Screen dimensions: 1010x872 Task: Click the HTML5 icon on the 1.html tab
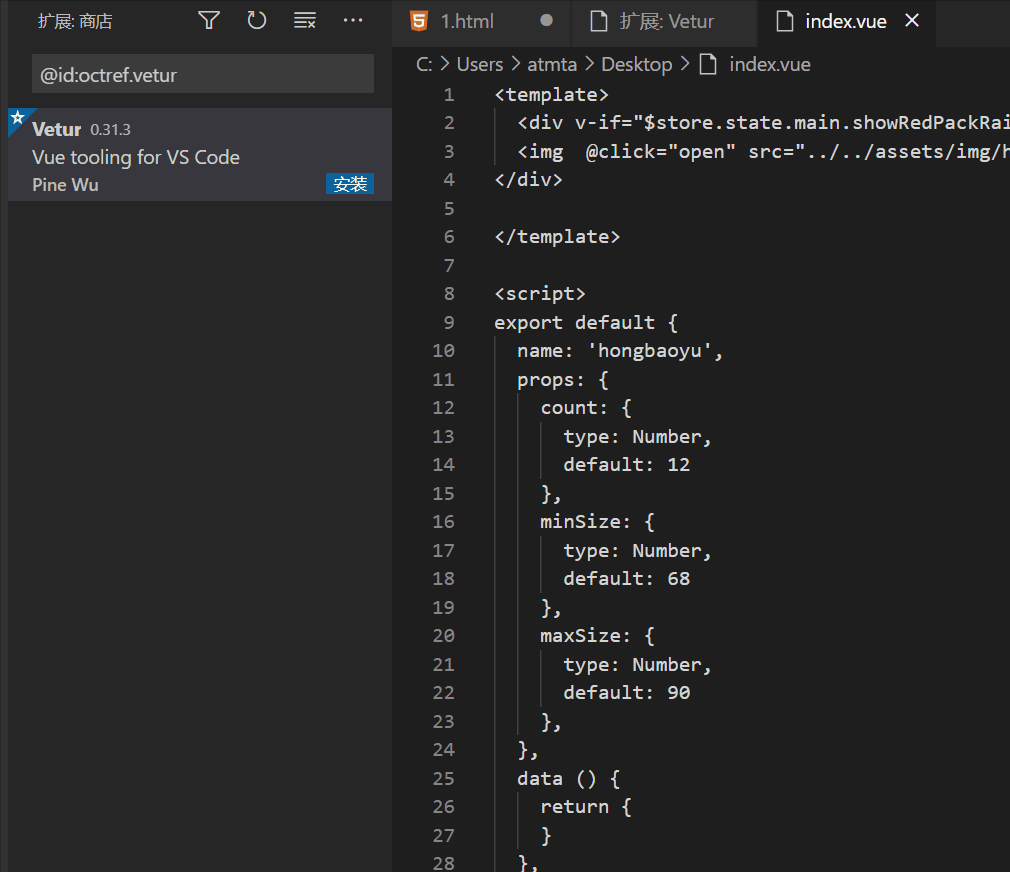pyautogui.click(x=419, y=21)
